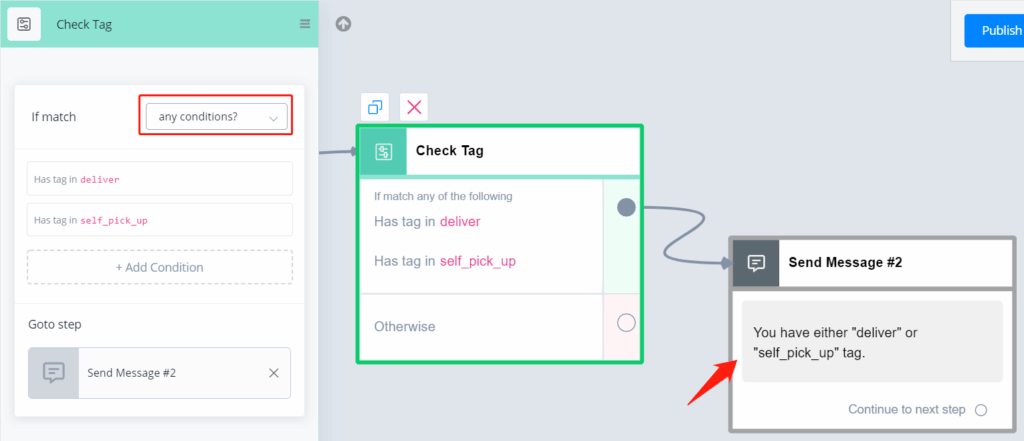Expand the dropdown chevron next to If match
The image size is (1024, 441).
[x=274, y=118]
